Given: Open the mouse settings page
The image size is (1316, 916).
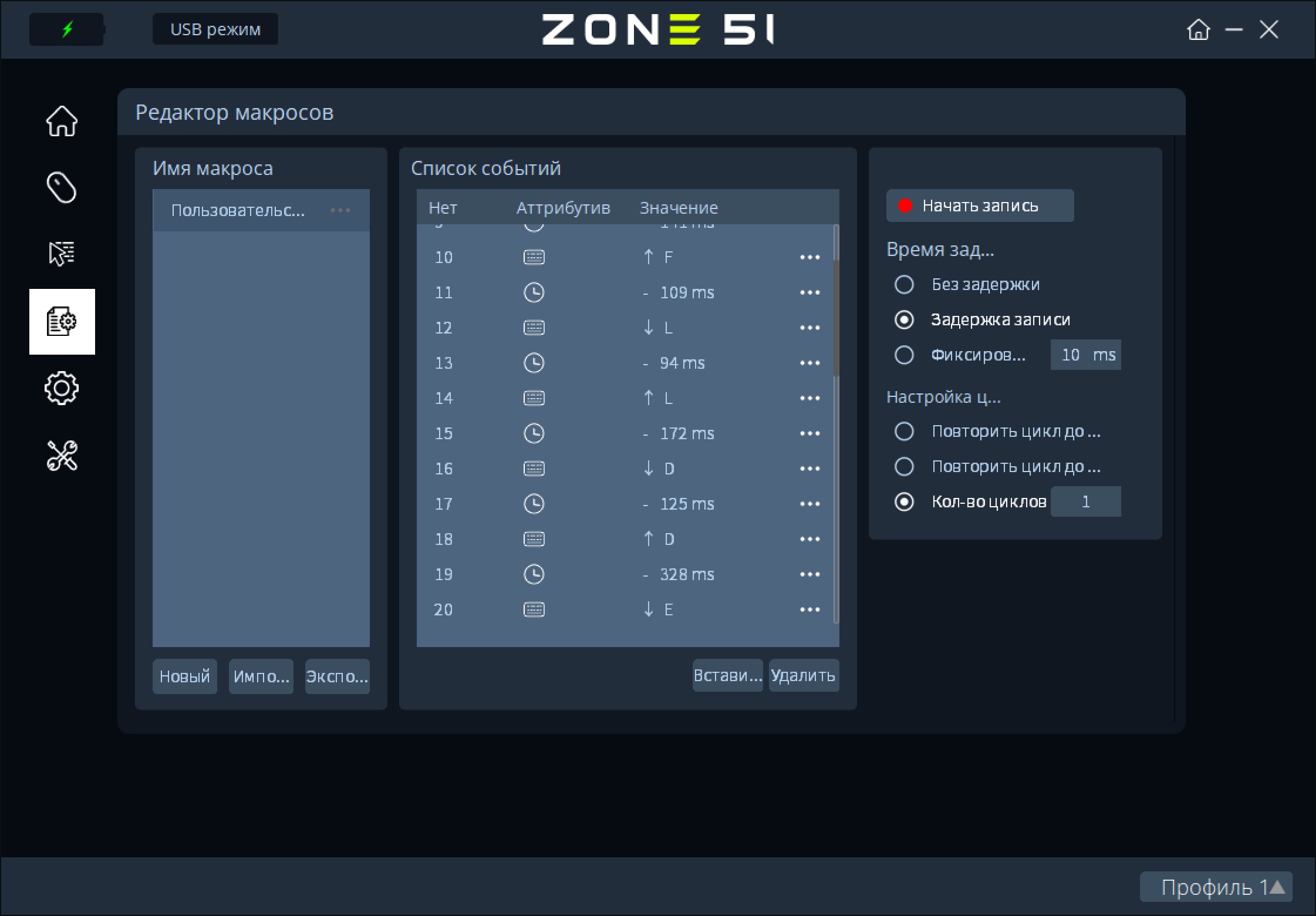Looking at the screenshot, I should coord(62,187).
